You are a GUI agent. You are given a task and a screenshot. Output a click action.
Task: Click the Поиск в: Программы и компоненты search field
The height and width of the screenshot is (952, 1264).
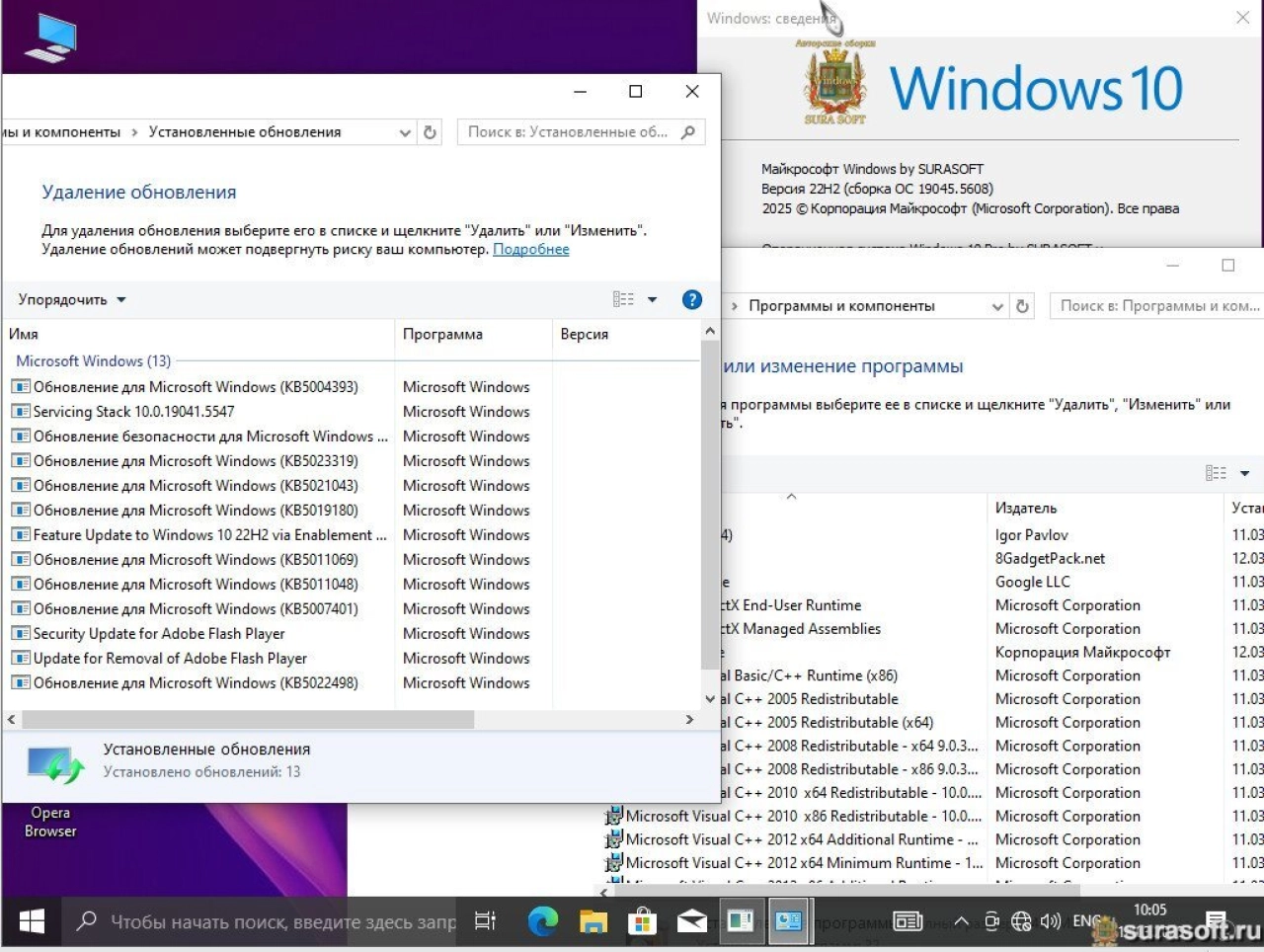coord(1157,306)
